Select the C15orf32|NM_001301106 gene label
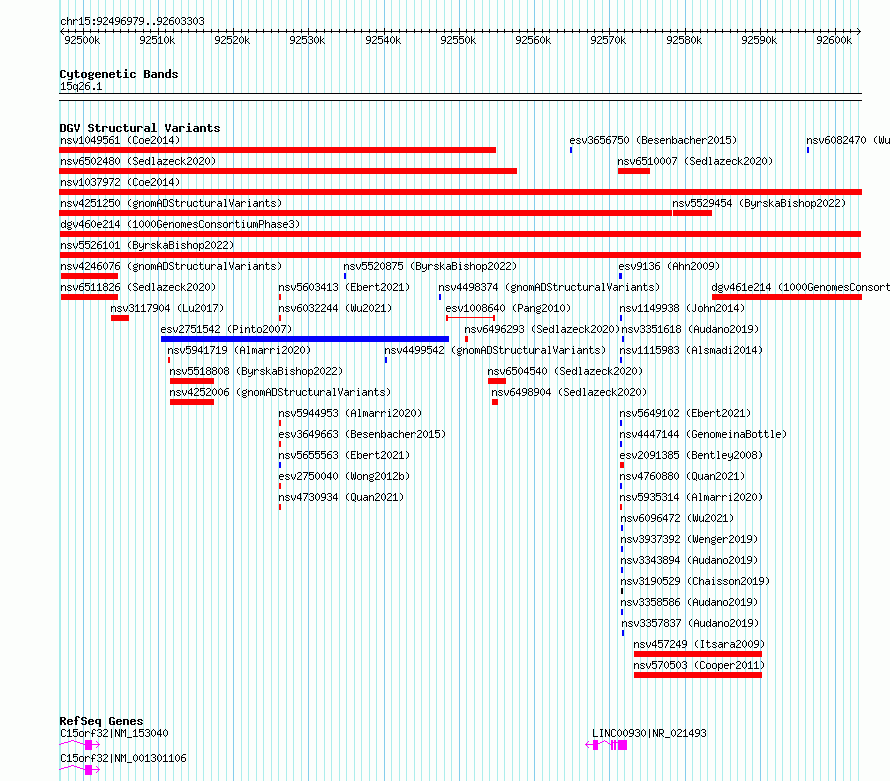Viewport: 890px width, 781px height. click(123, 758)
